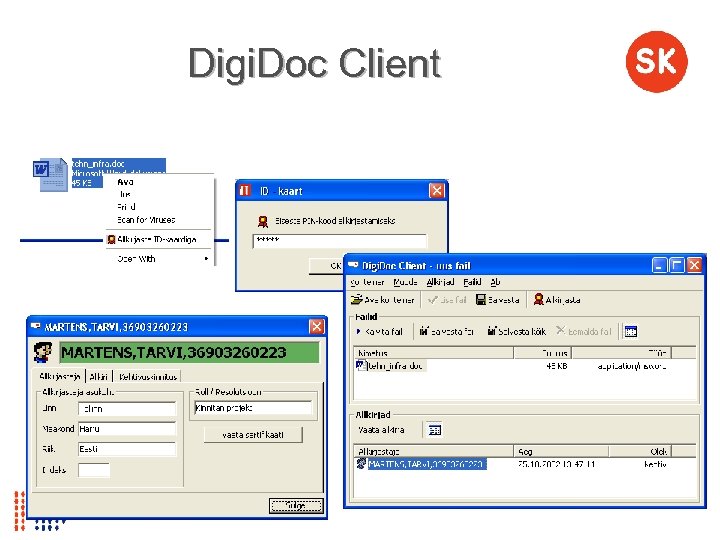This screenshot has height=540, width=720.
Task: Click the Ava konteiner open-folder icon
Action: pyautogui.click(x=357, y=300)
